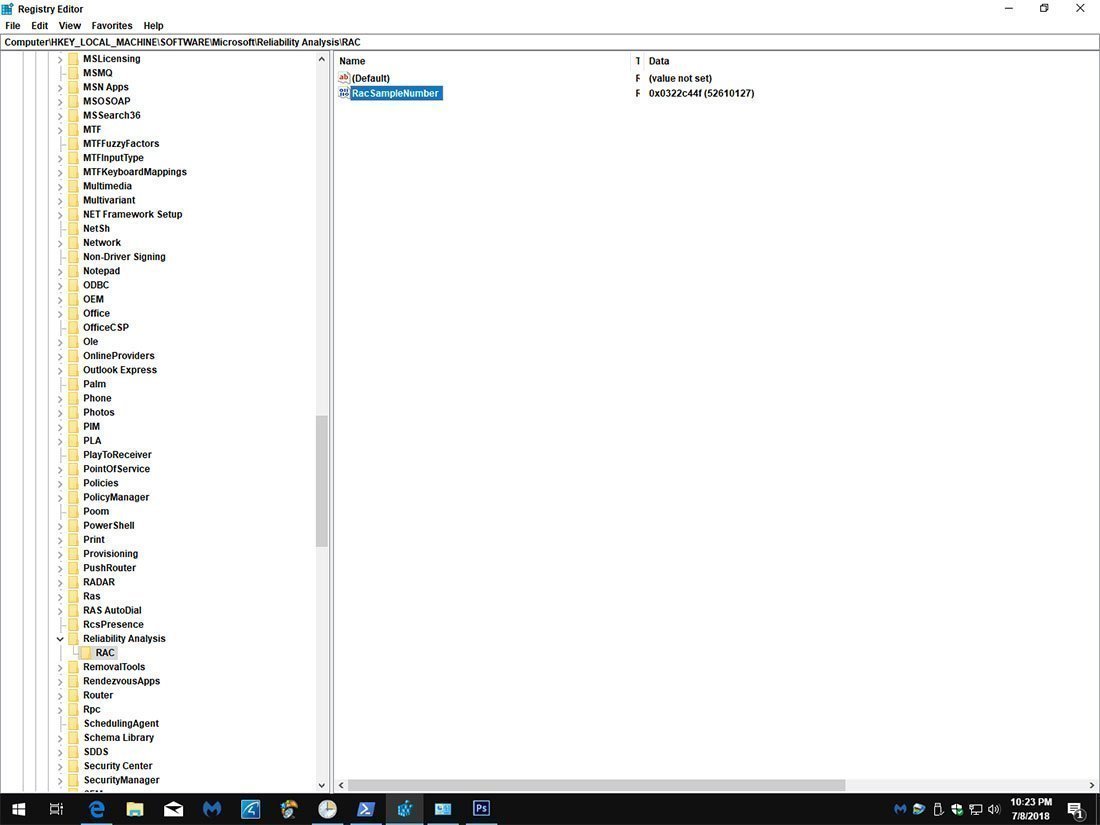
Task: Open the File menu
Action: tap(13, 25)
